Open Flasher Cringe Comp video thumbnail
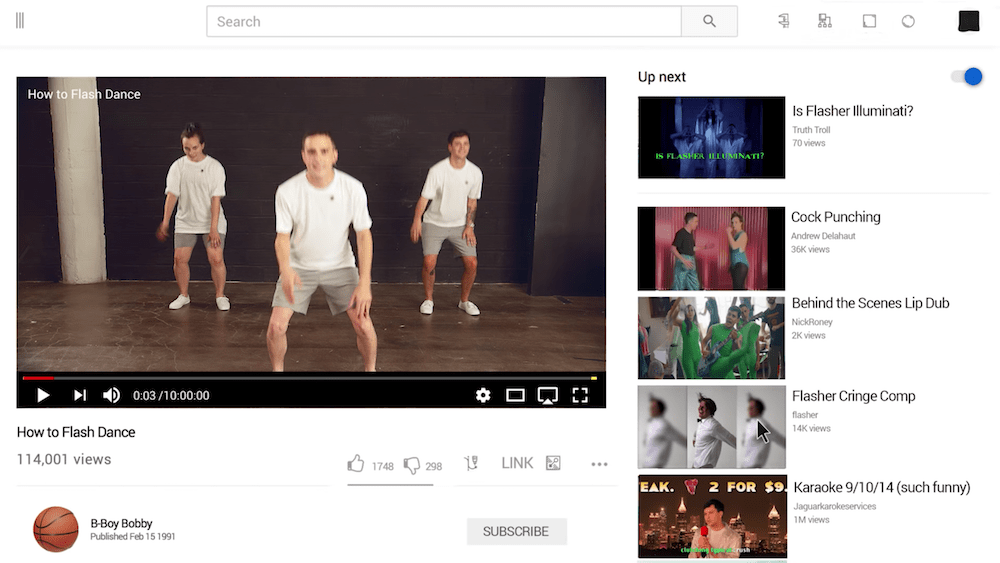Image resolution: width=1000 pixels, height=563 pixels. (711, 427)
